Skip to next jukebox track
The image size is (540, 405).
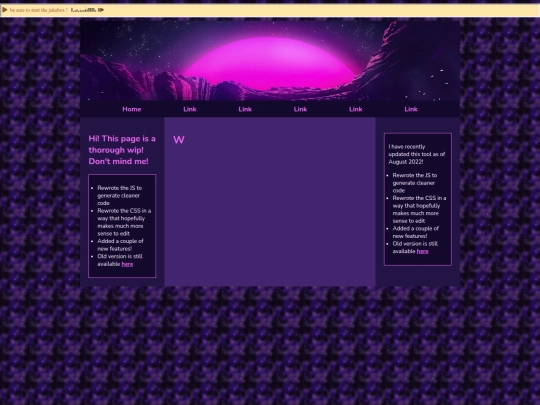tap(101, 10)
